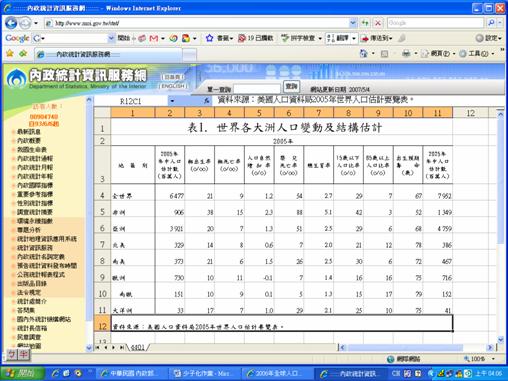Click inside the site search text field
Image resolution: width=508 pixels, height=381 pixels.
[257, 89]
